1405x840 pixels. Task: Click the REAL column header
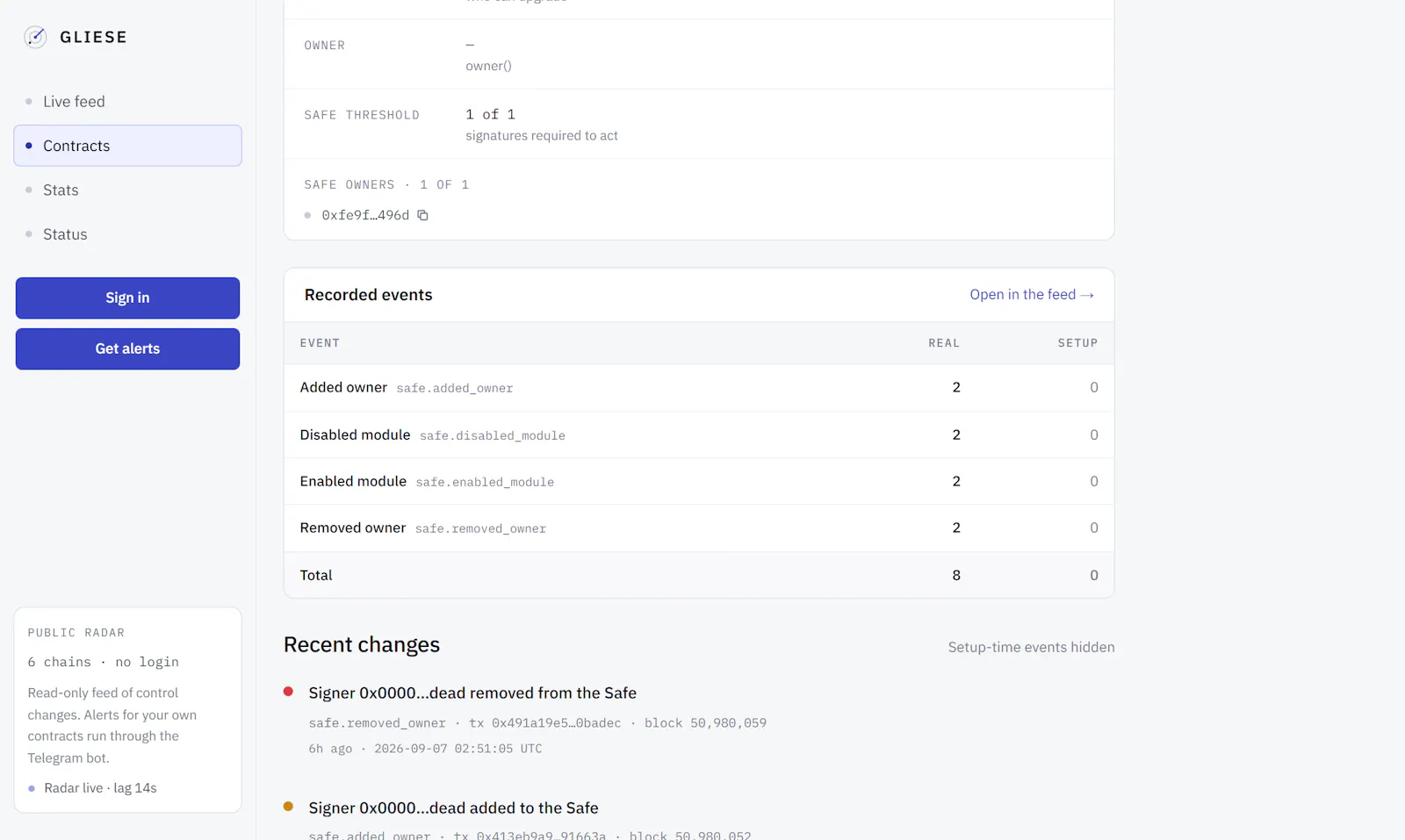tap(944, 343)
